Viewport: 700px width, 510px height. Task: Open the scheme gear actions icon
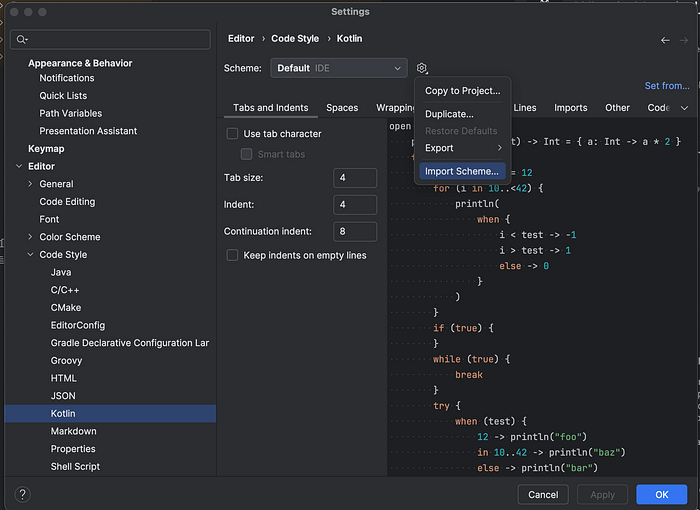421,68
